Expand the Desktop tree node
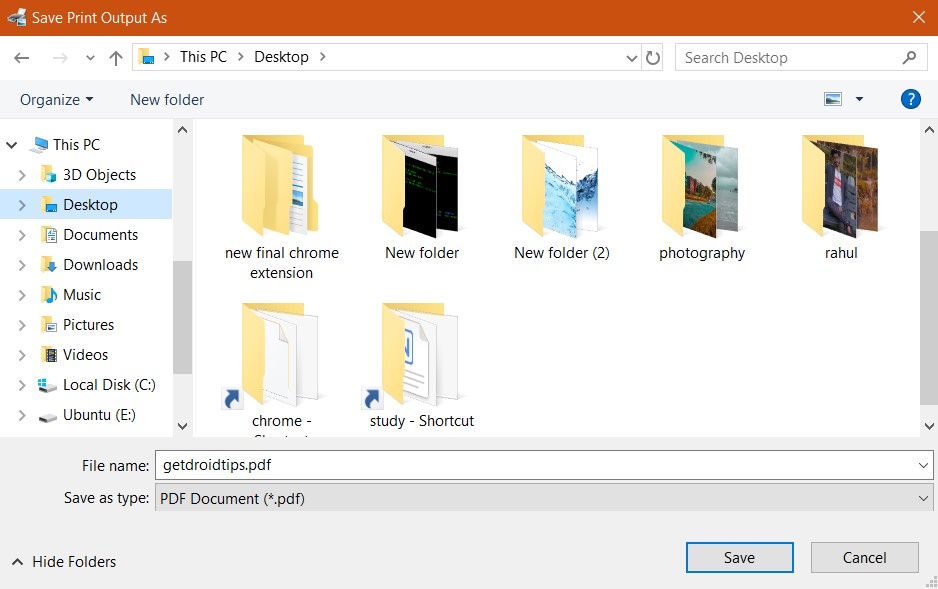Viewport: 938px width, 589px height. coord(22,205)
